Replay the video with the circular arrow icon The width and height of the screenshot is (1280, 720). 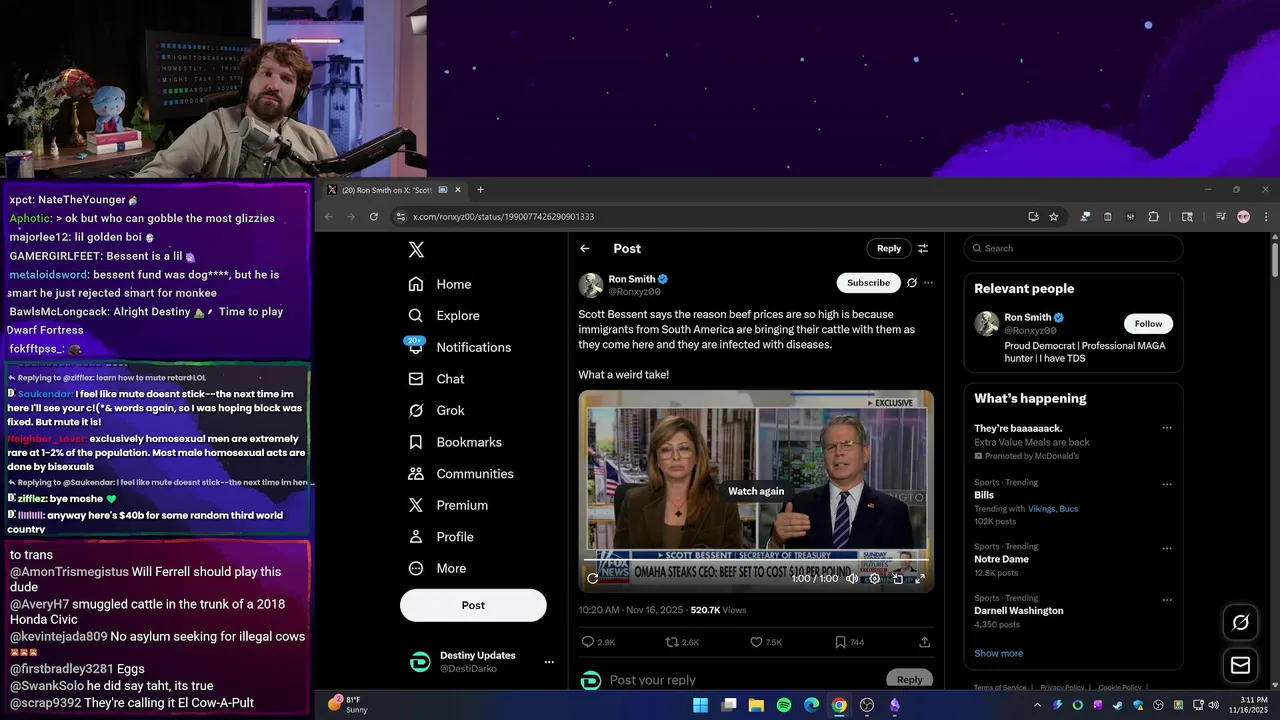[x=592, y=578]
